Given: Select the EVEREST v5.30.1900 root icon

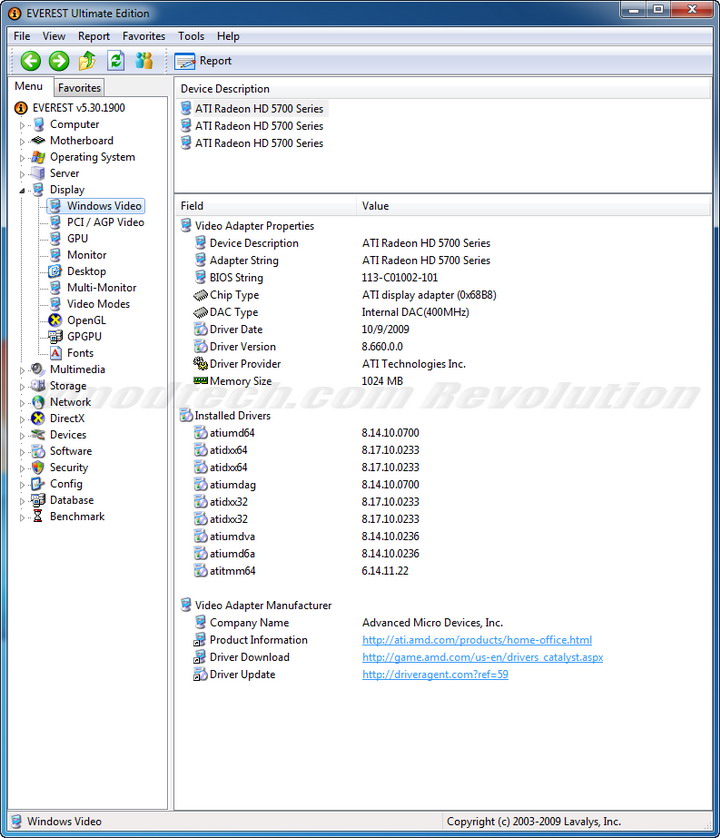Looking at the screenshot, I should point(20,108).
